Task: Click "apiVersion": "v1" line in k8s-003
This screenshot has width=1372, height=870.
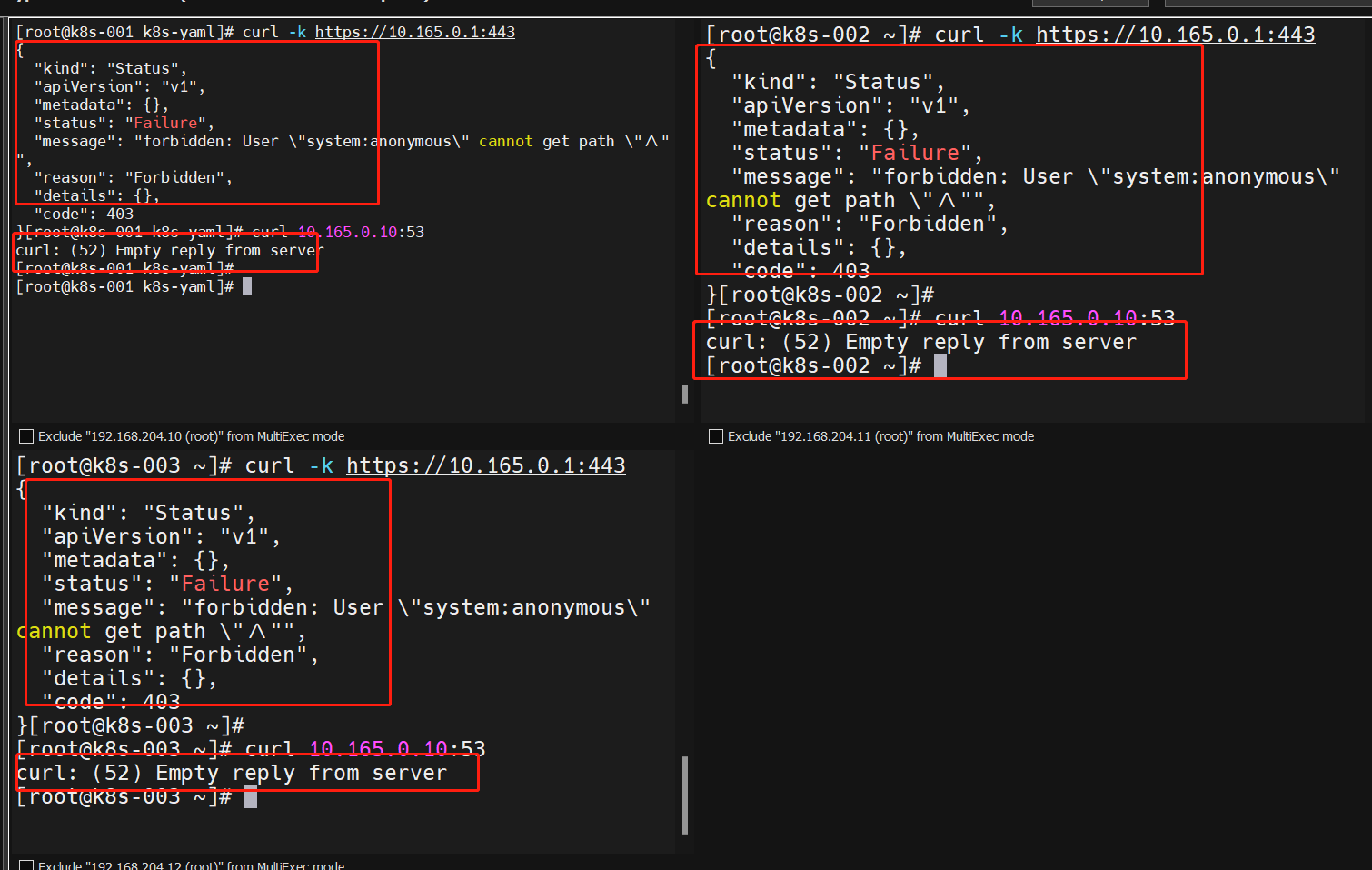Action: point(161,536)
